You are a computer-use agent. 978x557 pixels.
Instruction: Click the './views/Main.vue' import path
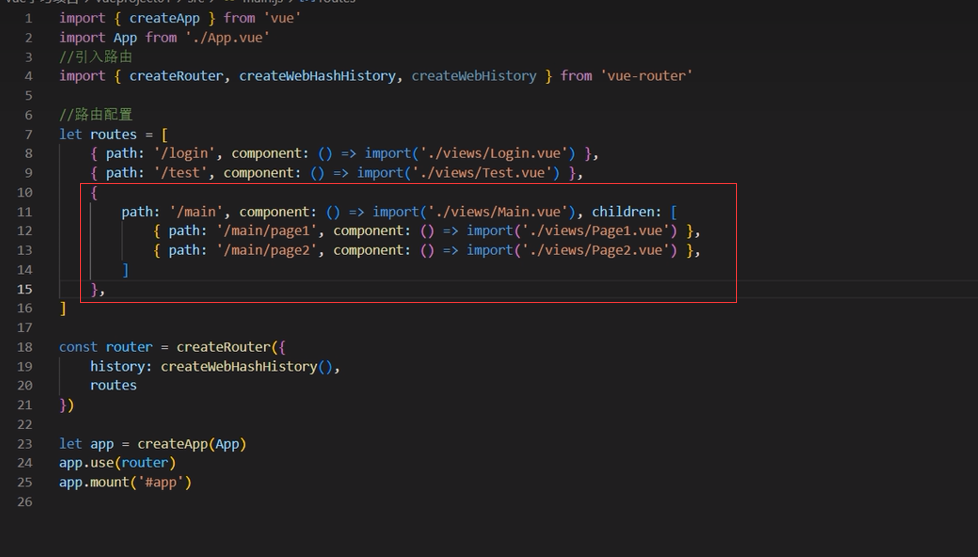pos(501,212)
